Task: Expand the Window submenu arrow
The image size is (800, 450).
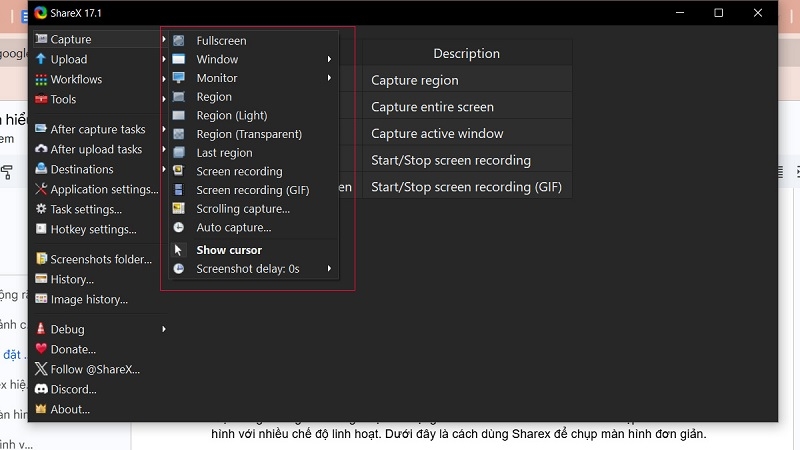Action: click(329, 59)
